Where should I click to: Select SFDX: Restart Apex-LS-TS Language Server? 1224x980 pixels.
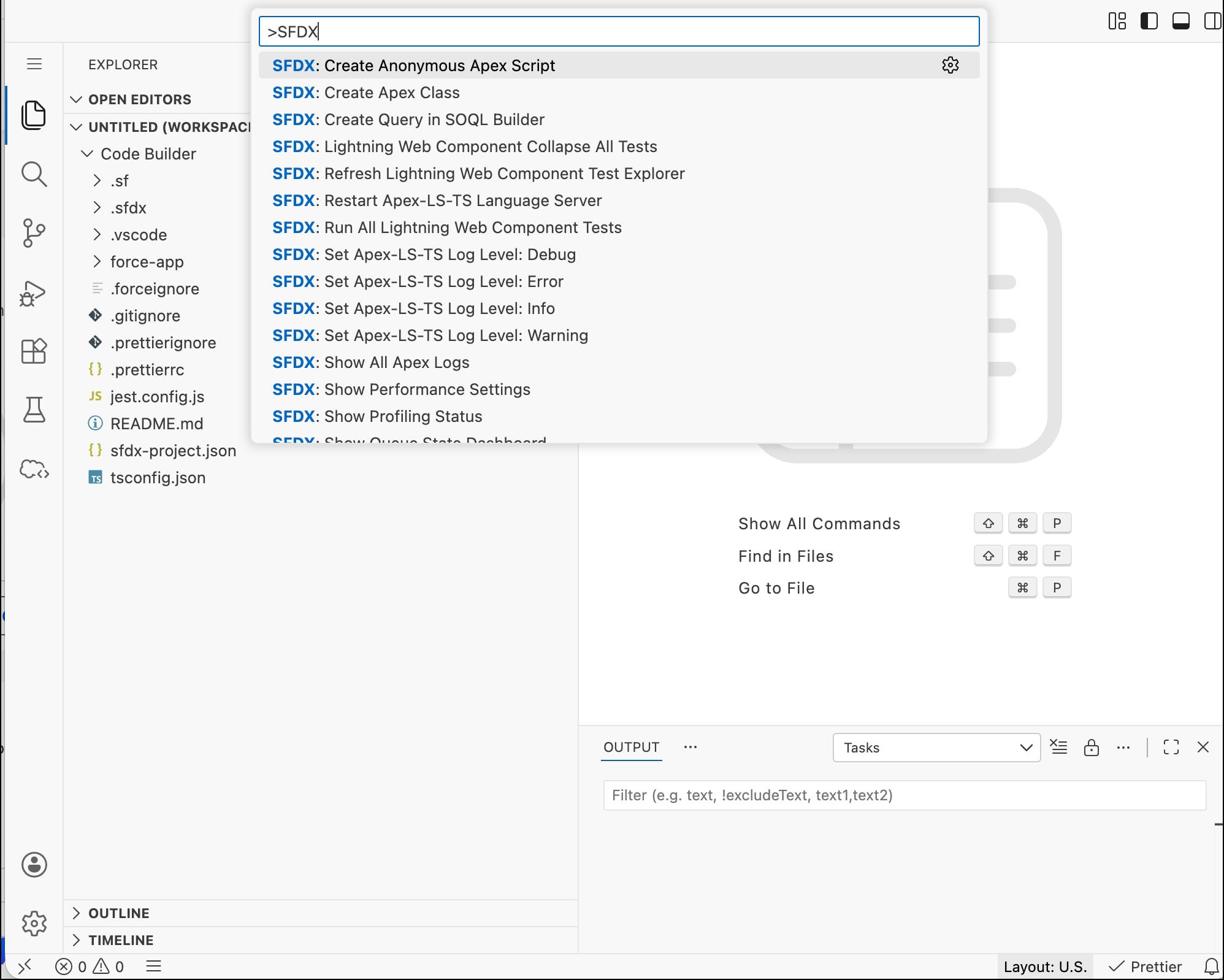point(619,200)
